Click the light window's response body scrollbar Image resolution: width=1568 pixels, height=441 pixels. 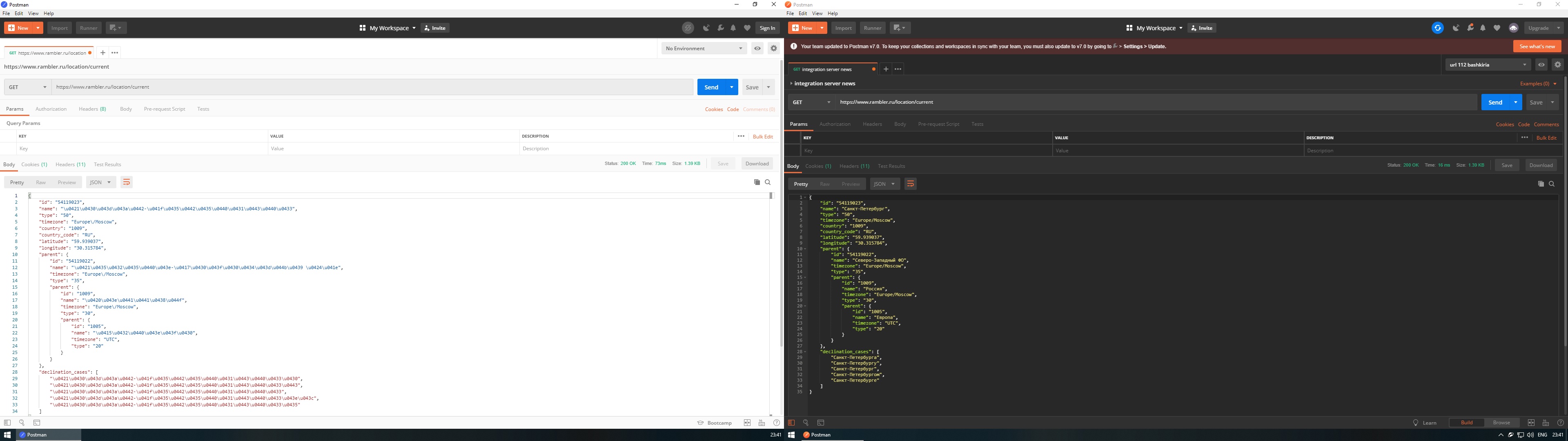tap(771, 196)
